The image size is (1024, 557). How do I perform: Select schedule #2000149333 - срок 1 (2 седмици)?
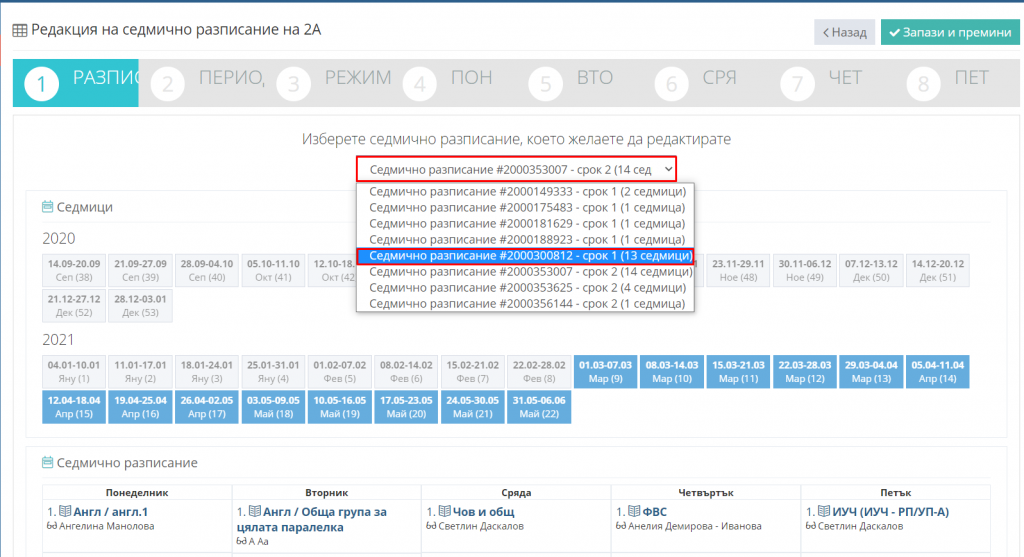525,191
